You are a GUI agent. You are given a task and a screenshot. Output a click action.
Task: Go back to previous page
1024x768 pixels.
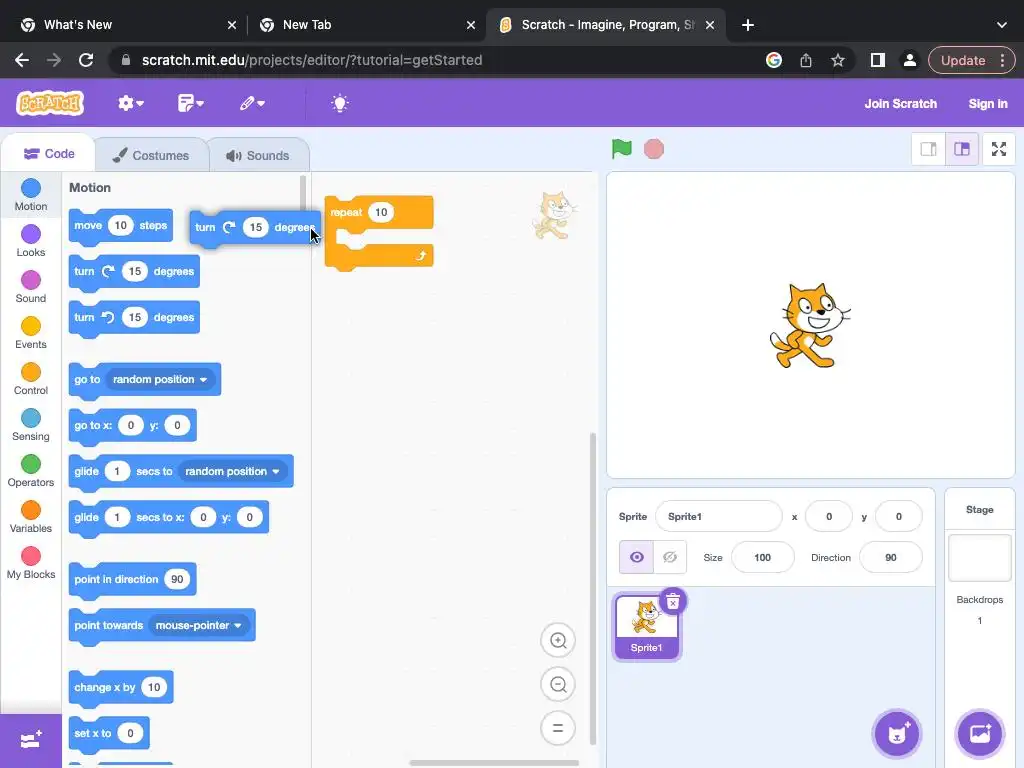pos(22,60)
